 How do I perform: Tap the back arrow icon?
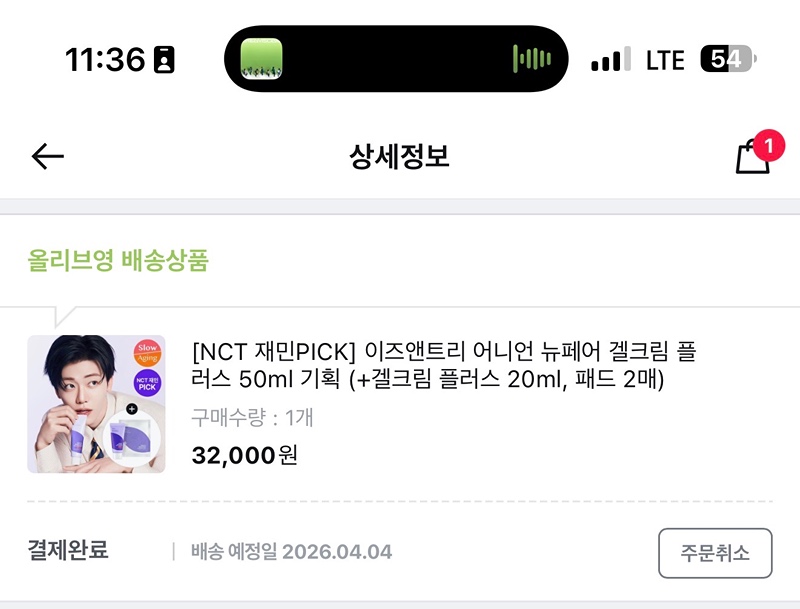[47, 156]
